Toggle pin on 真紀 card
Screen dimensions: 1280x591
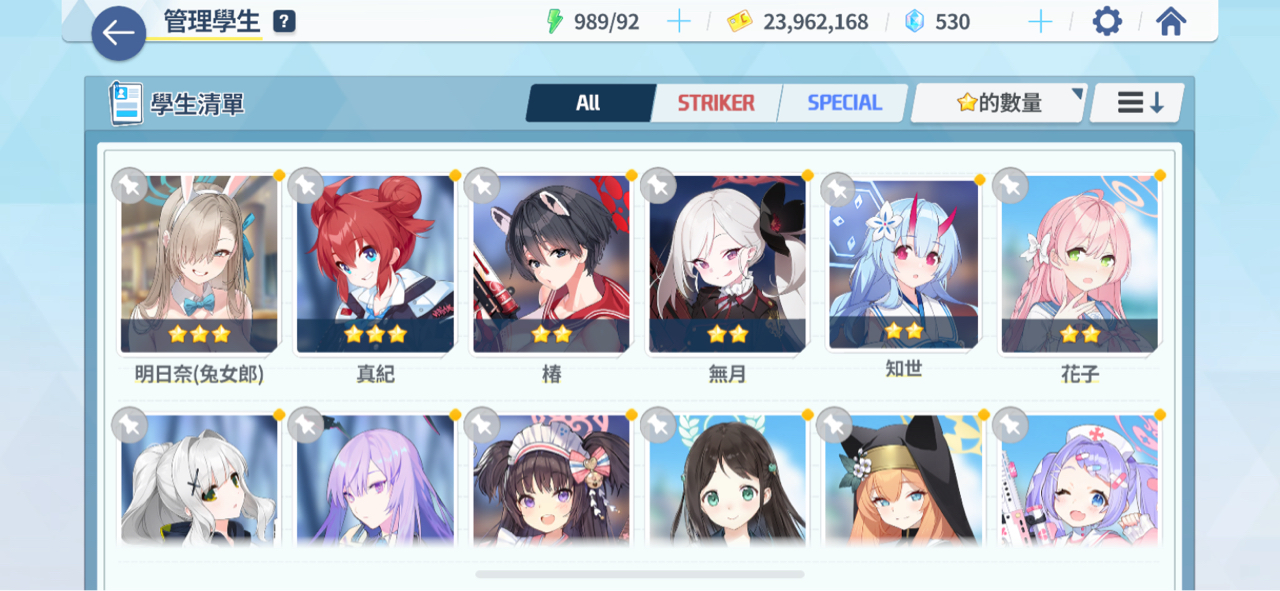tap(305, 185)
